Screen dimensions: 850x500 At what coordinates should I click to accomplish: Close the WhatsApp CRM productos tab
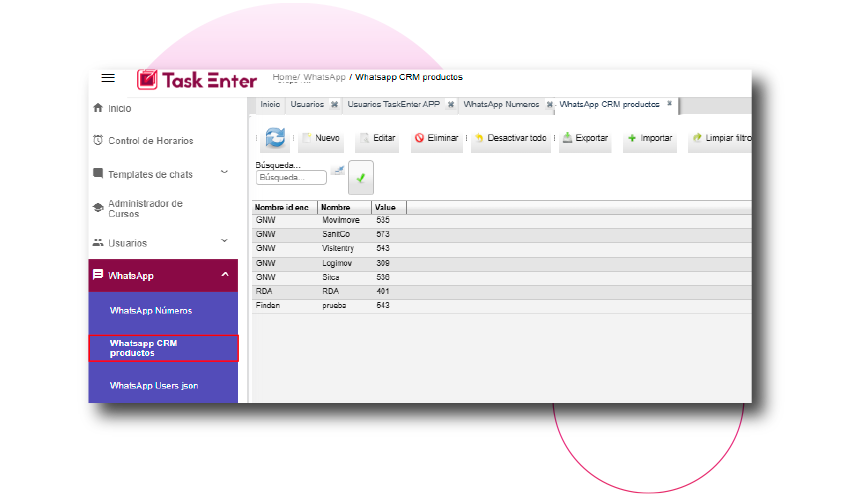pyautogui.click(x=670, y=104)
